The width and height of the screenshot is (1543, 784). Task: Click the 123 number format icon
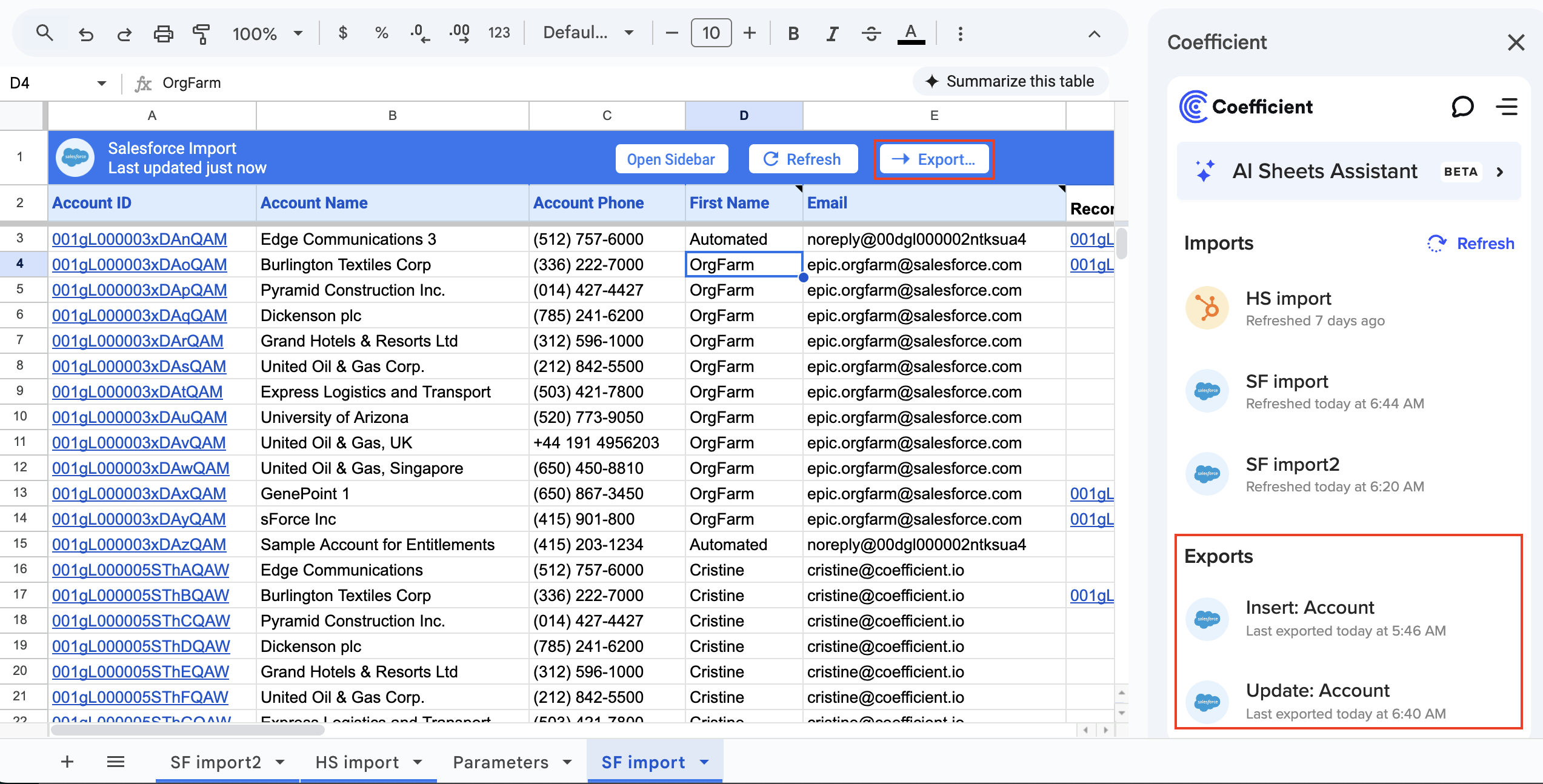coord(499,33)
